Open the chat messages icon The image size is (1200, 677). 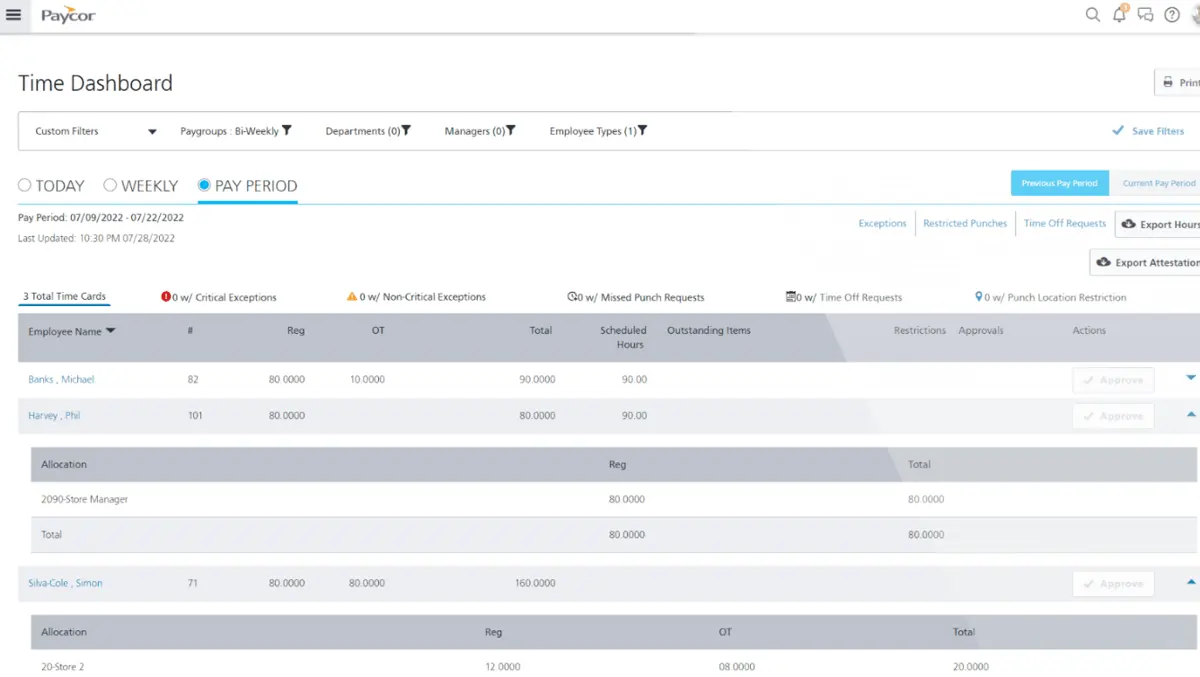[1146, 15]
